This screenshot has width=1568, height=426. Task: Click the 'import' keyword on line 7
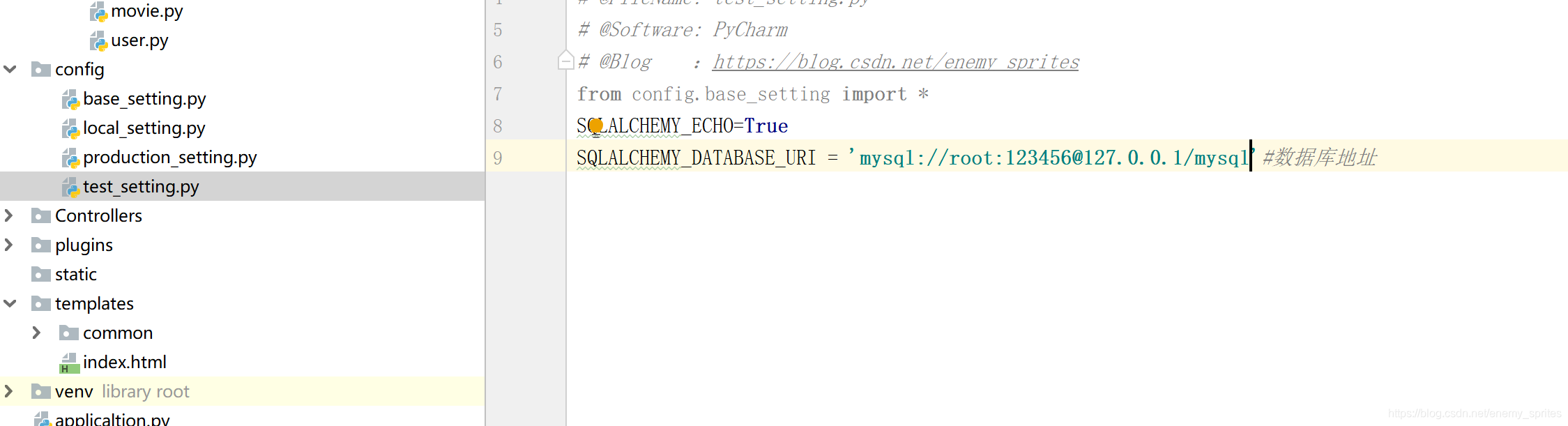point(874,94)
